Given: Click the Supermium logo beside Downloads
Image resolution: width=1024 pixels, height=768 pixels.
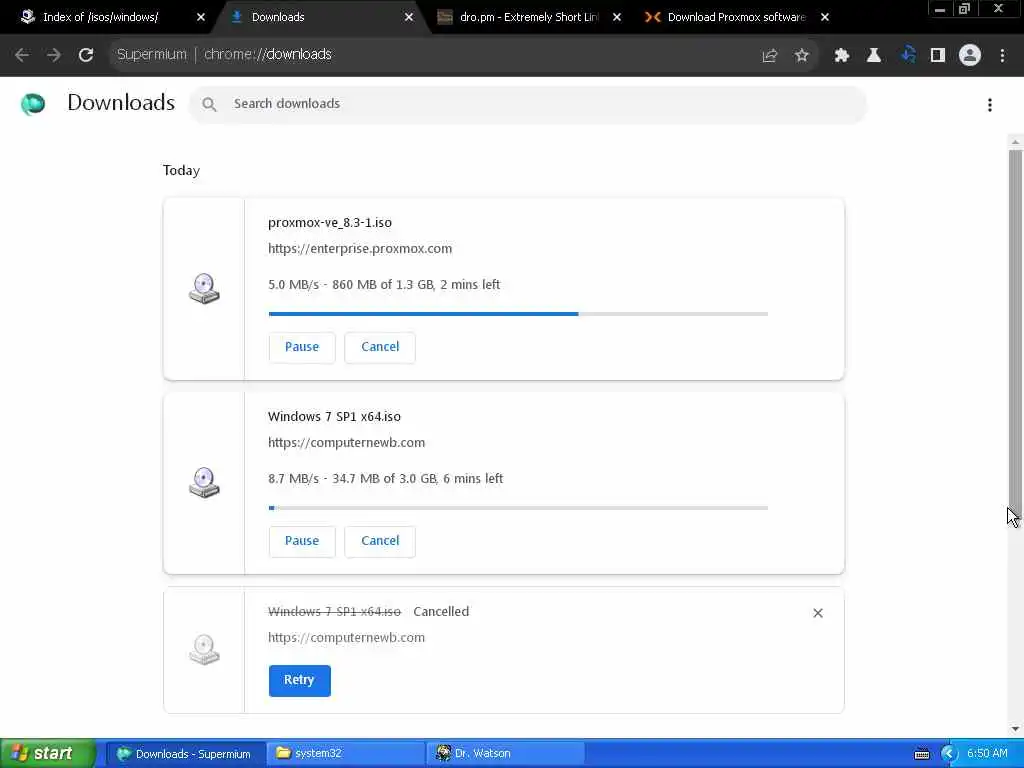Looking at the screenshot, I should (x=33, y=104).
